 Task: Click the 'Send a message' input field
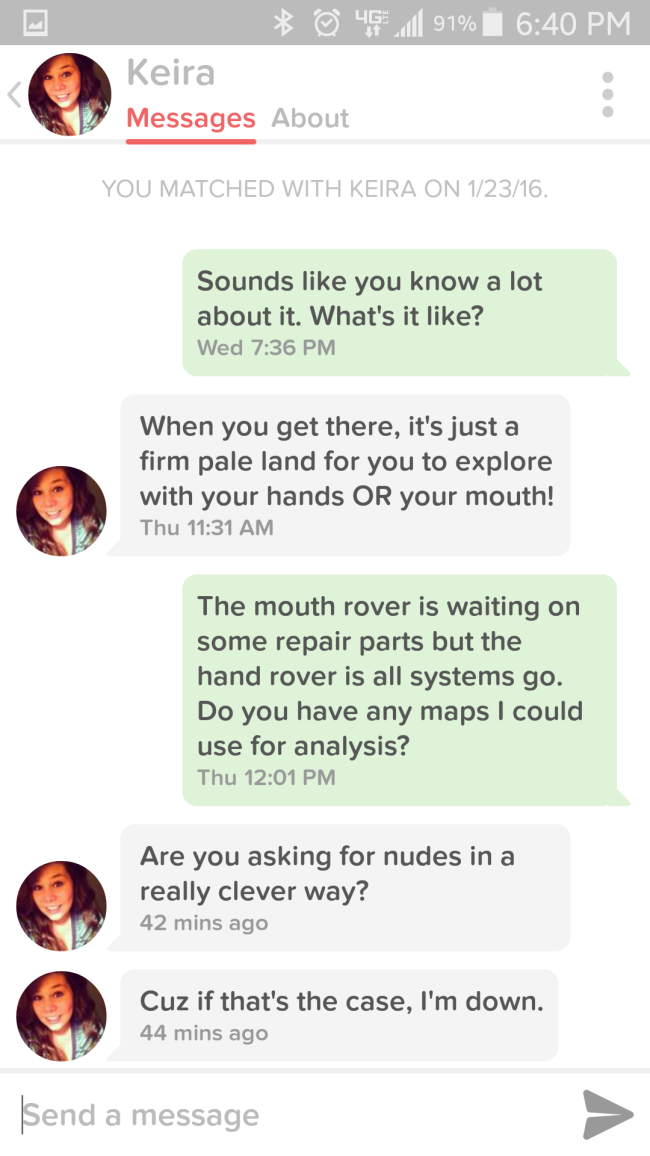(x=295, y=1115)
